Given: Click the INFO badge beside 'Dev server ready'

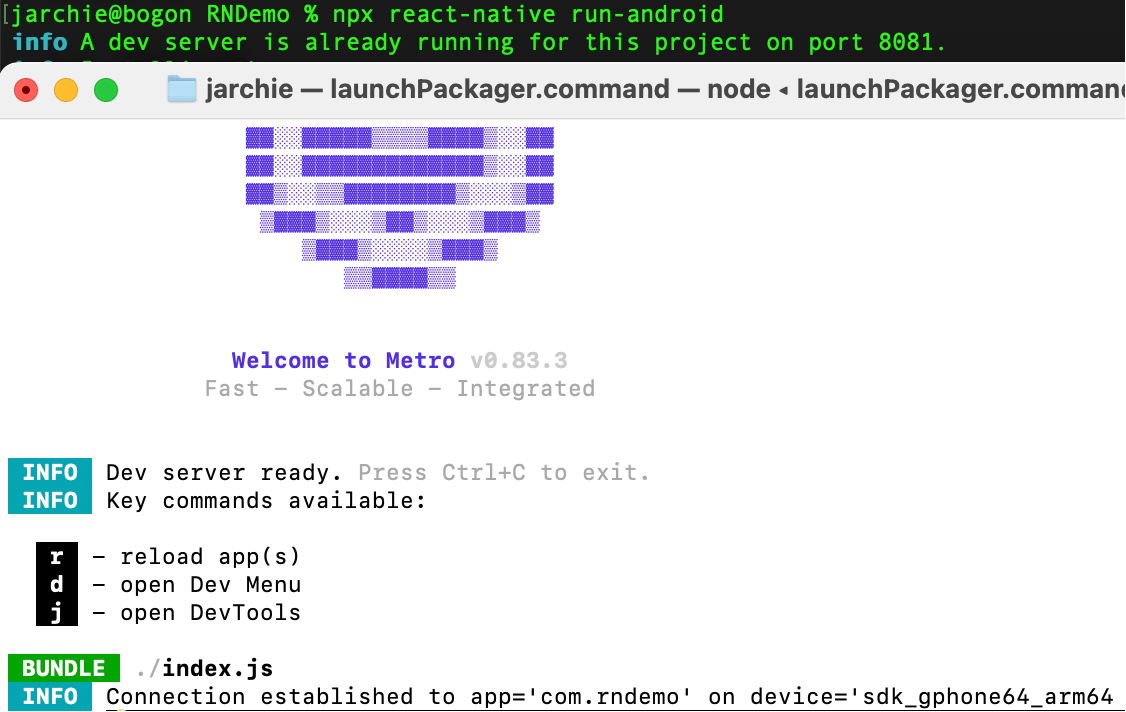Looking at the screenshot, I should [50, 472].
